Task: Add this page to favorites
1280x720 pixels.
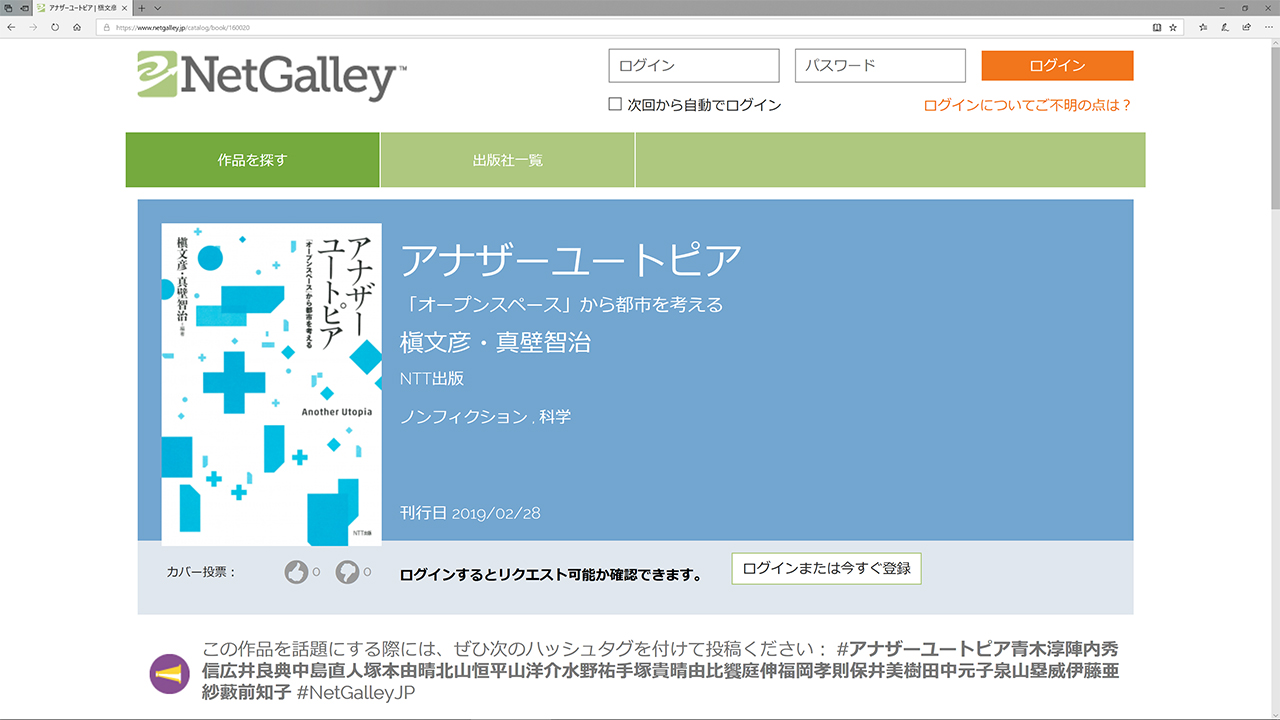Action: [x=1173, y=27]
